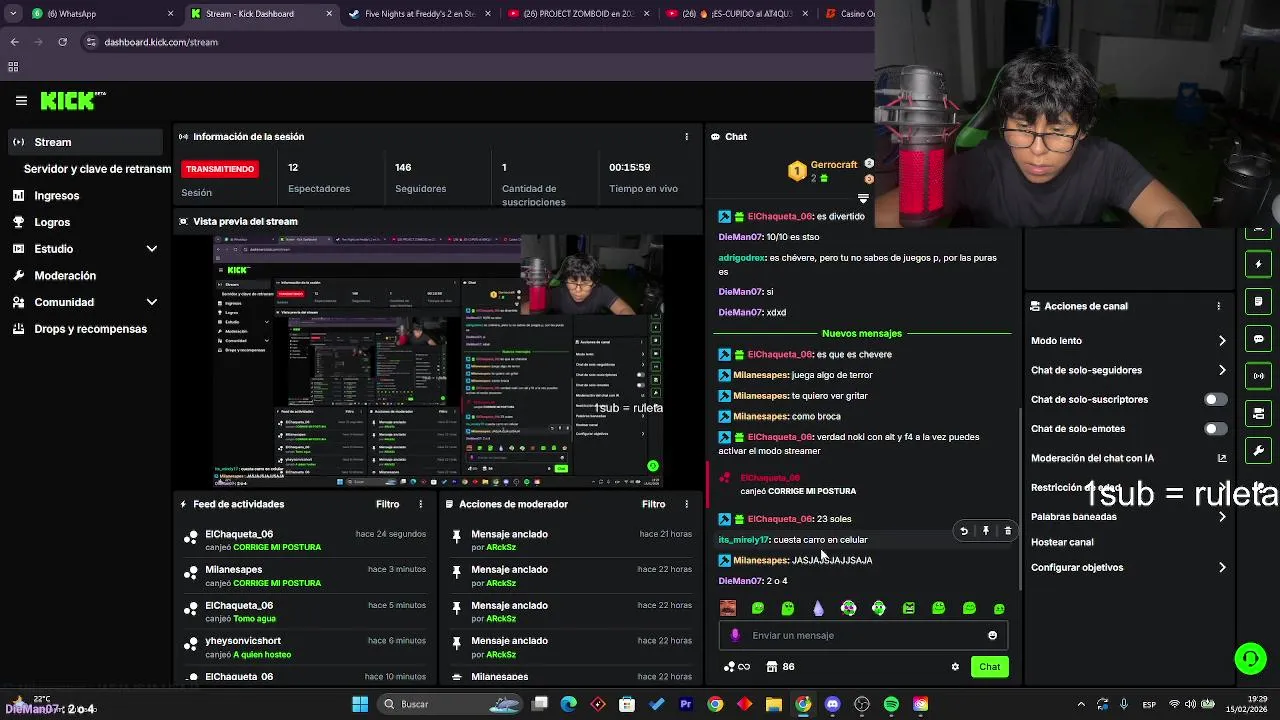Viewport: 1280px width, 720px height.
Task: Click yheysonvicshort A quien hosteo activity
Action: point(305,648)
